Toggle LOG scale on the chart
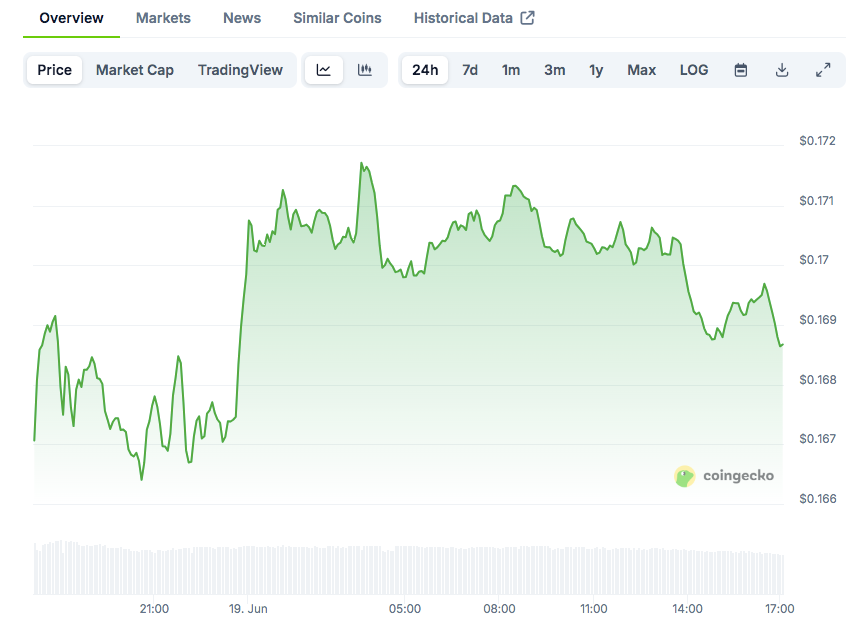The width and height of the screenshot is (858, 639). [x=694, y=70]
